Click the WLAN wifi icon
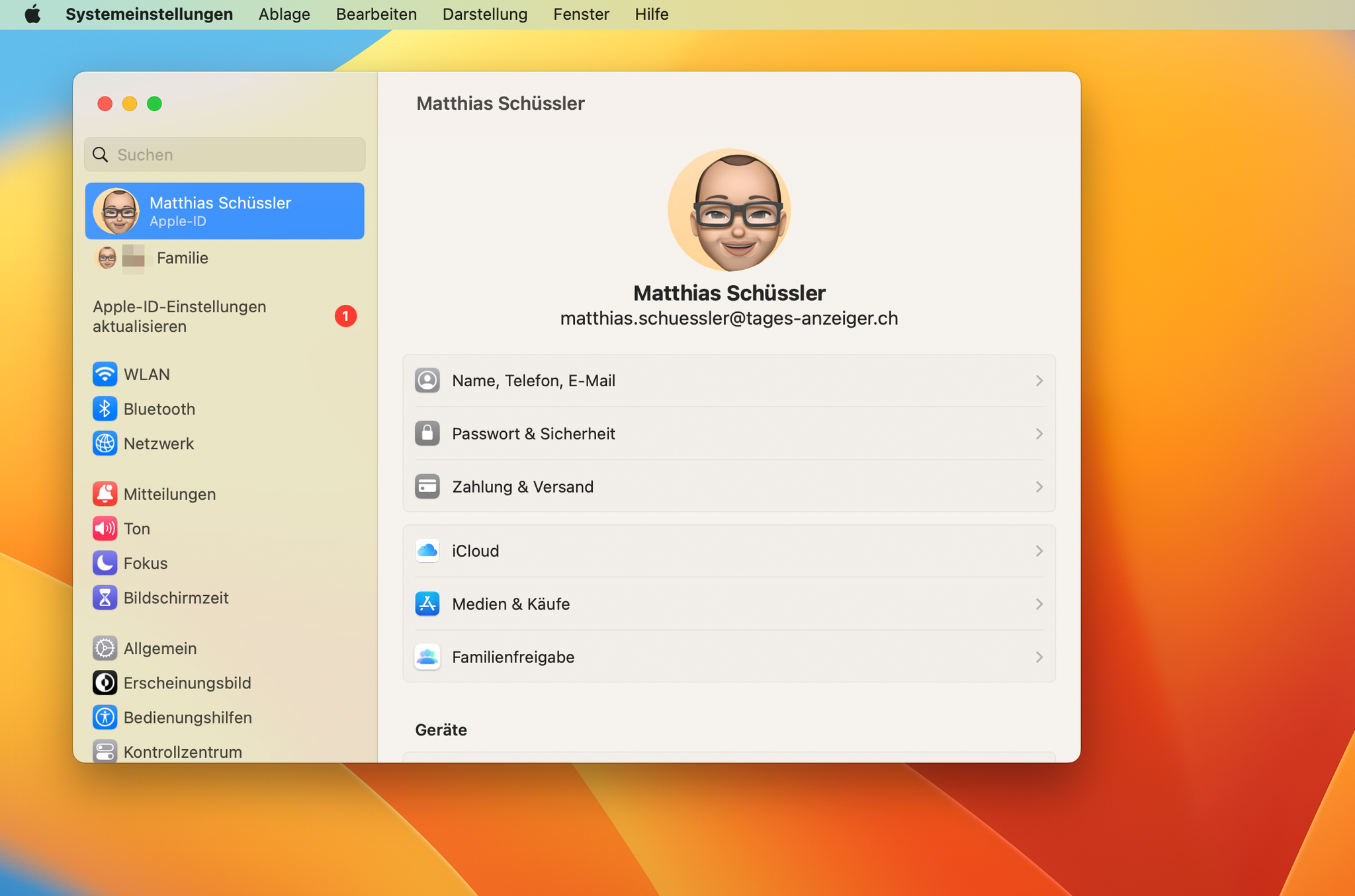The image size is (1355, 896). 105,374
